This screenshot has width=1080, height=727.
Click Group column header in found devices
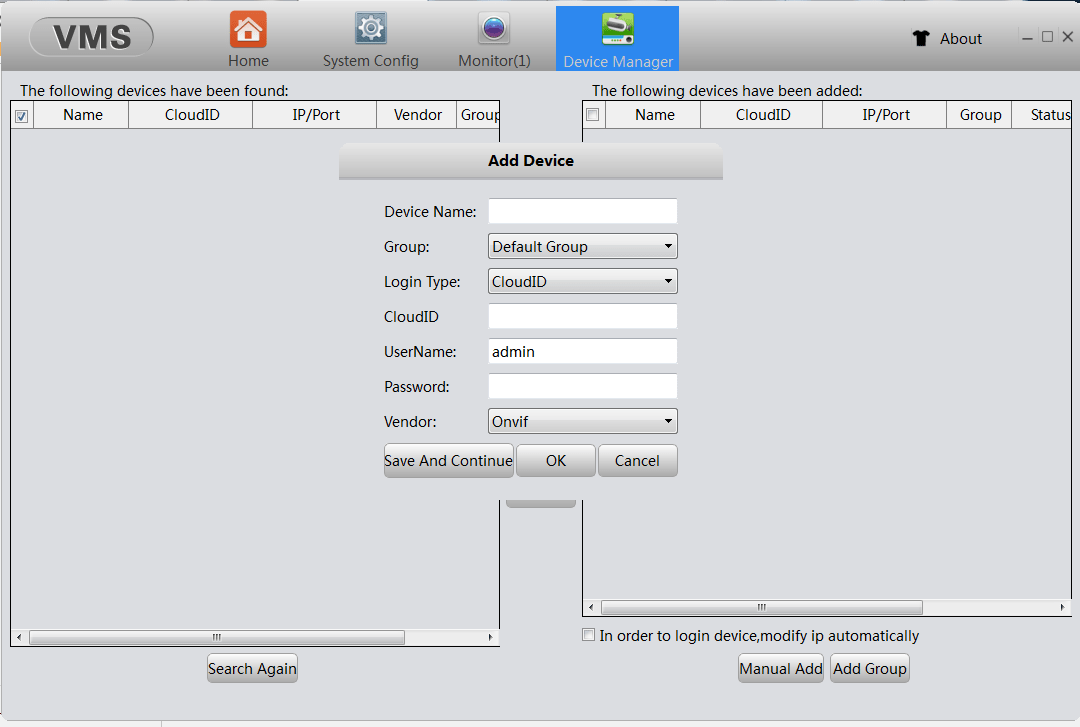click(x=479, y=115)
